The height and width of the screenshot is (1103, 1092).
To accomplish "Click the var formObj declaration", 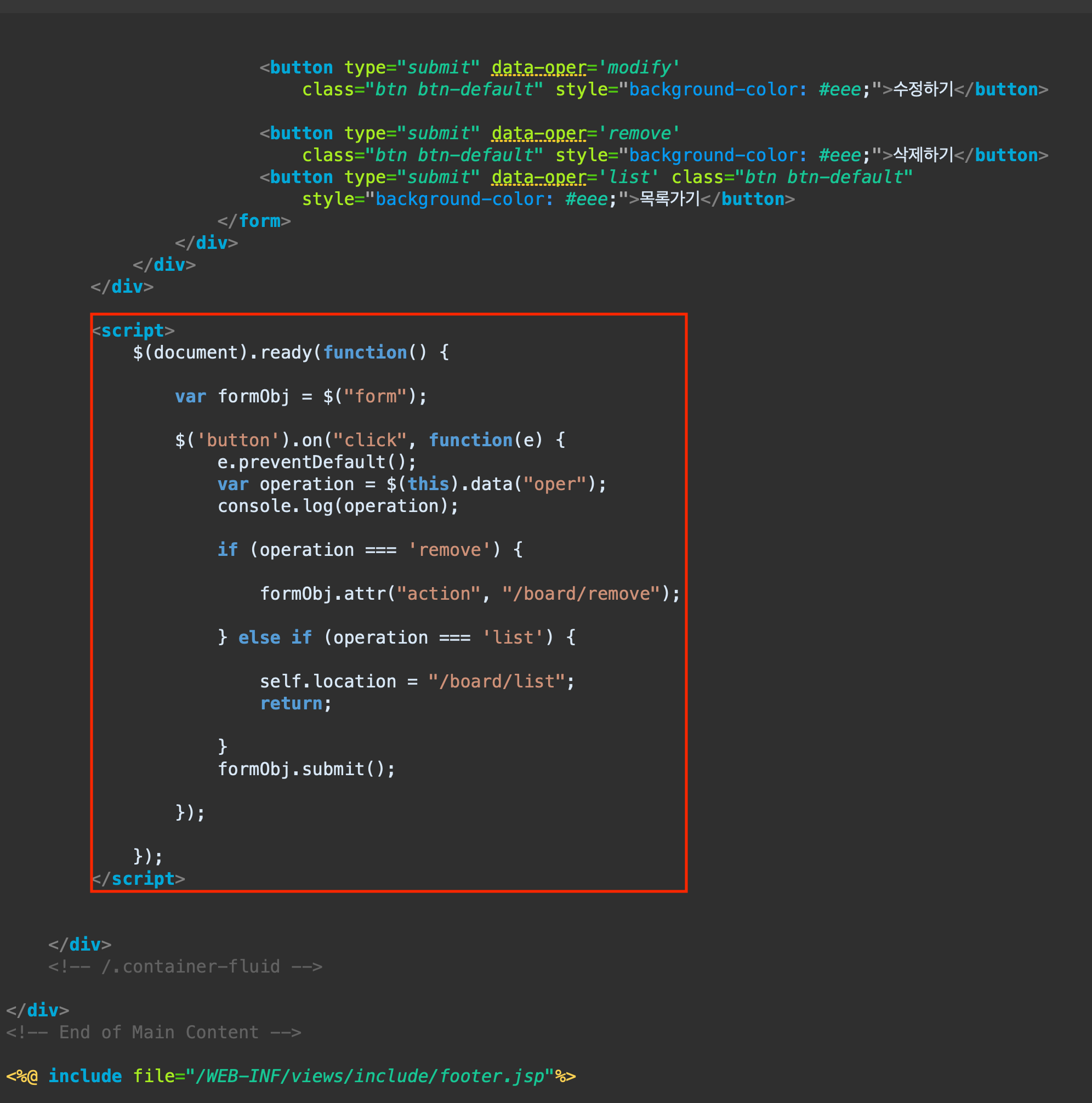I will 301,396.
